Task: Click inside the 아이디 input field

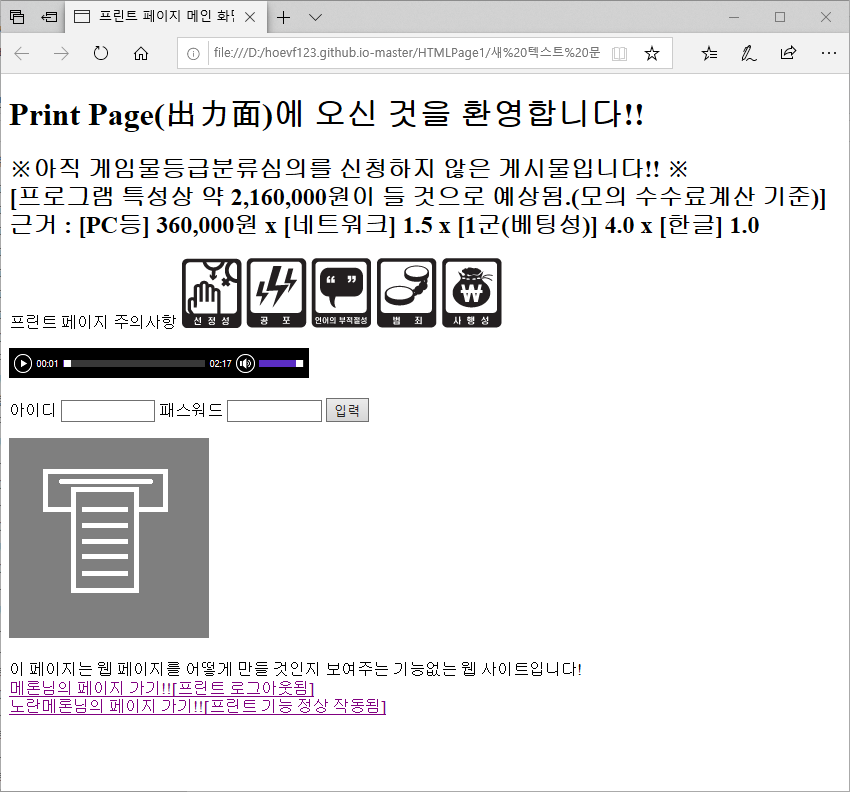Action: [107, 410]
